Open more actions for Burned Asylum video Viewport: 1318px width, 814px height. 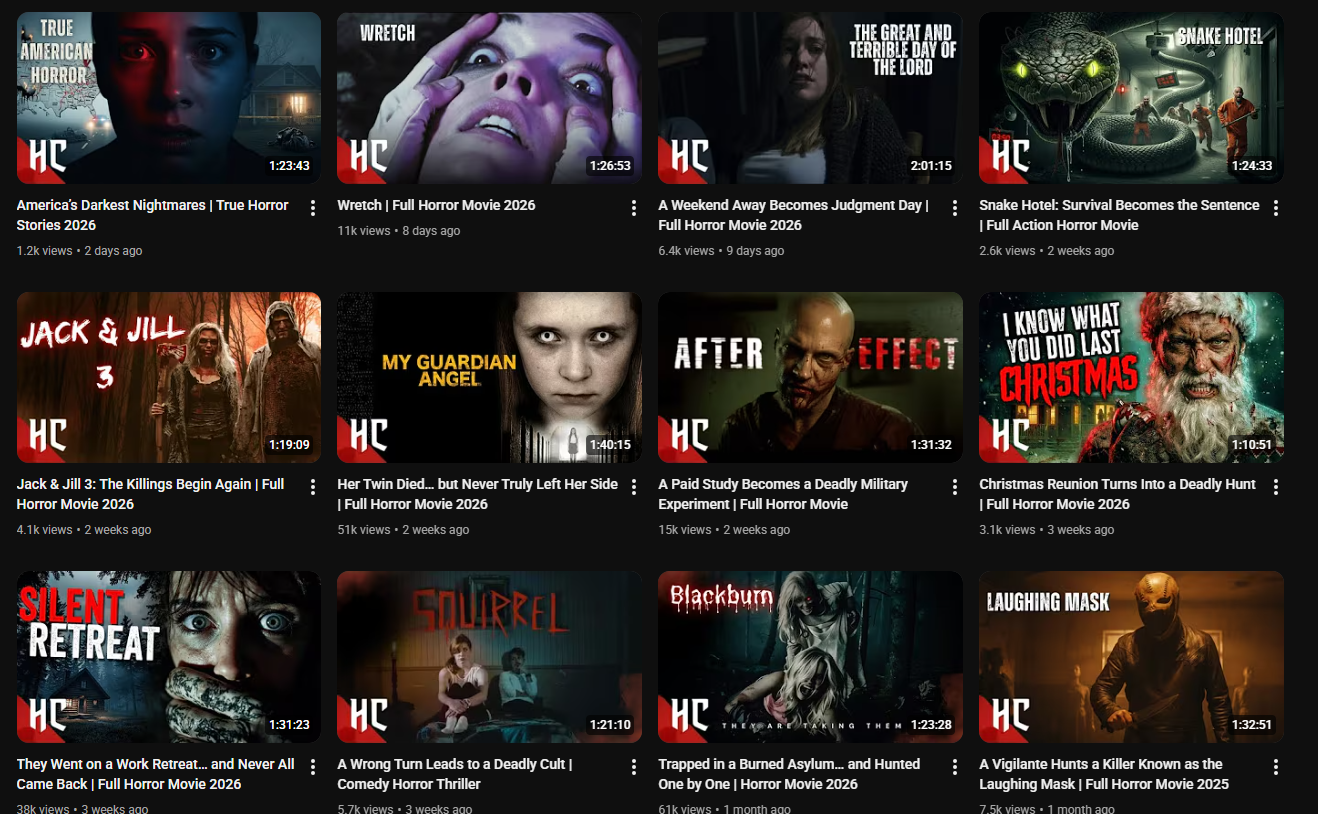tap(955, 767)
